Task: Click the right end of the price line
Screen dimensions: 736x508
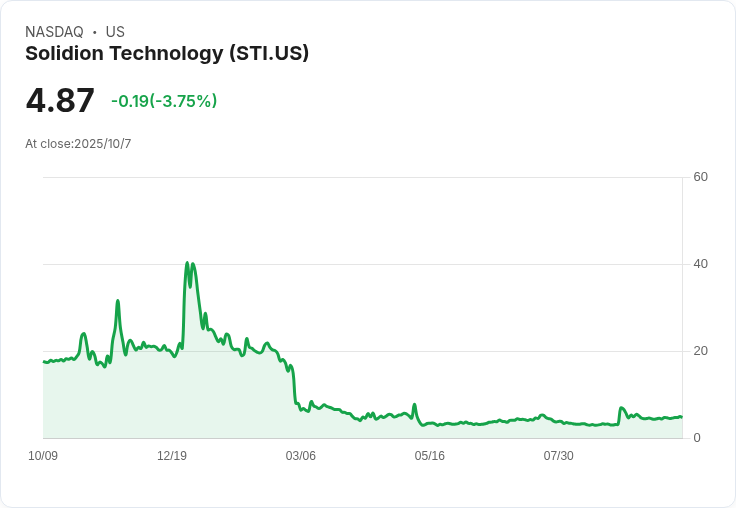Action: [681, 417]
